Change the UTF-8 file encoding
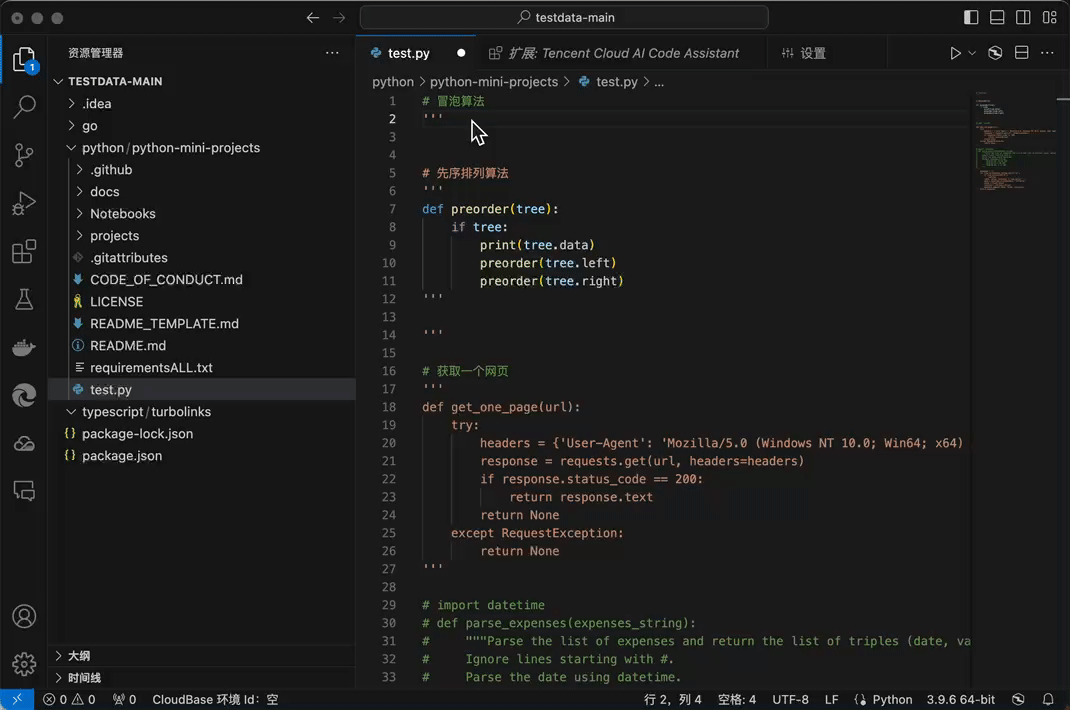Image resolution: width=1070 pixels, height=710 pixels. click(x=790, y=699)
